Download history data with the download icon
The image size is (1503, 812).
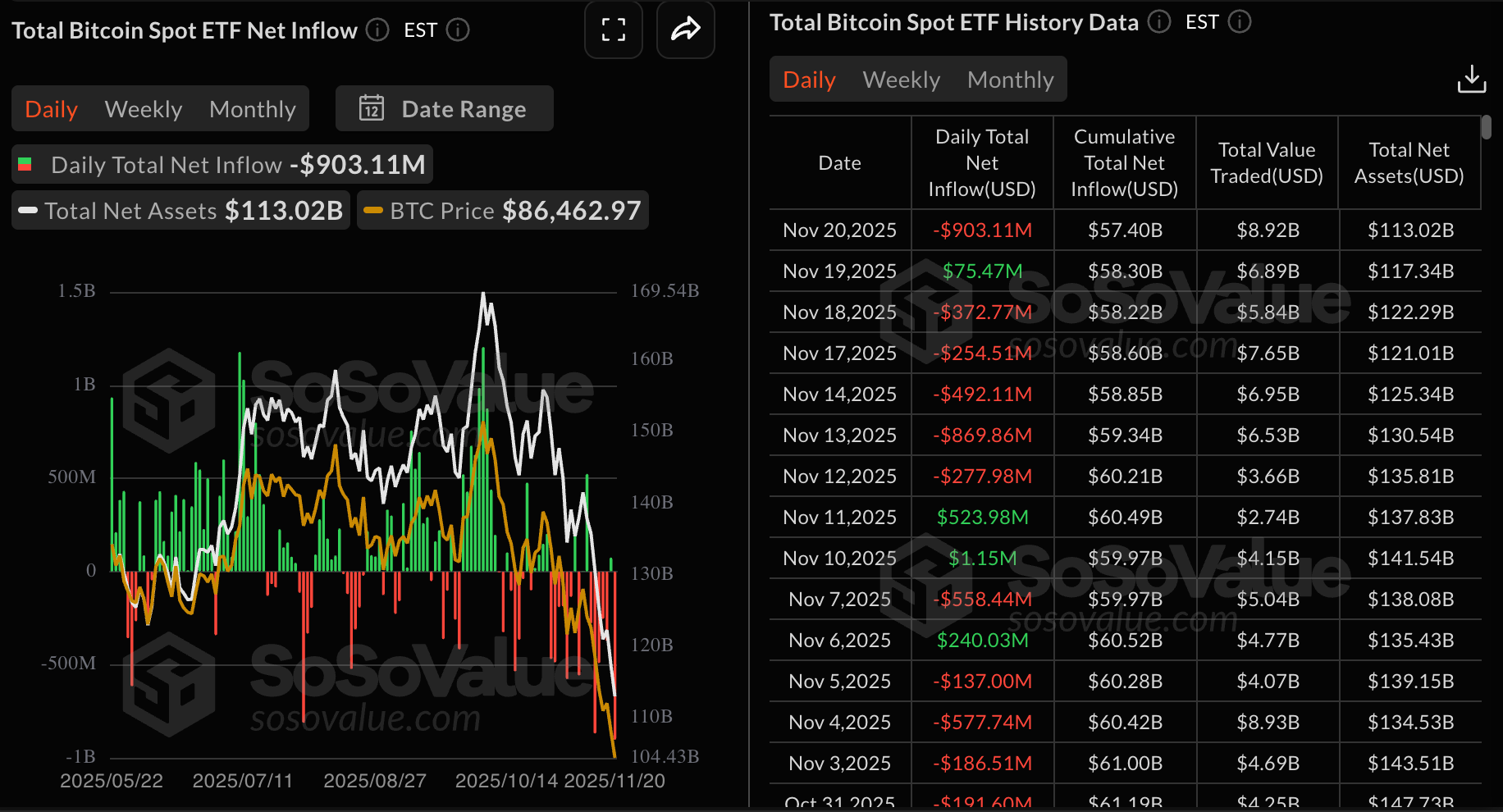(1471, 80)
